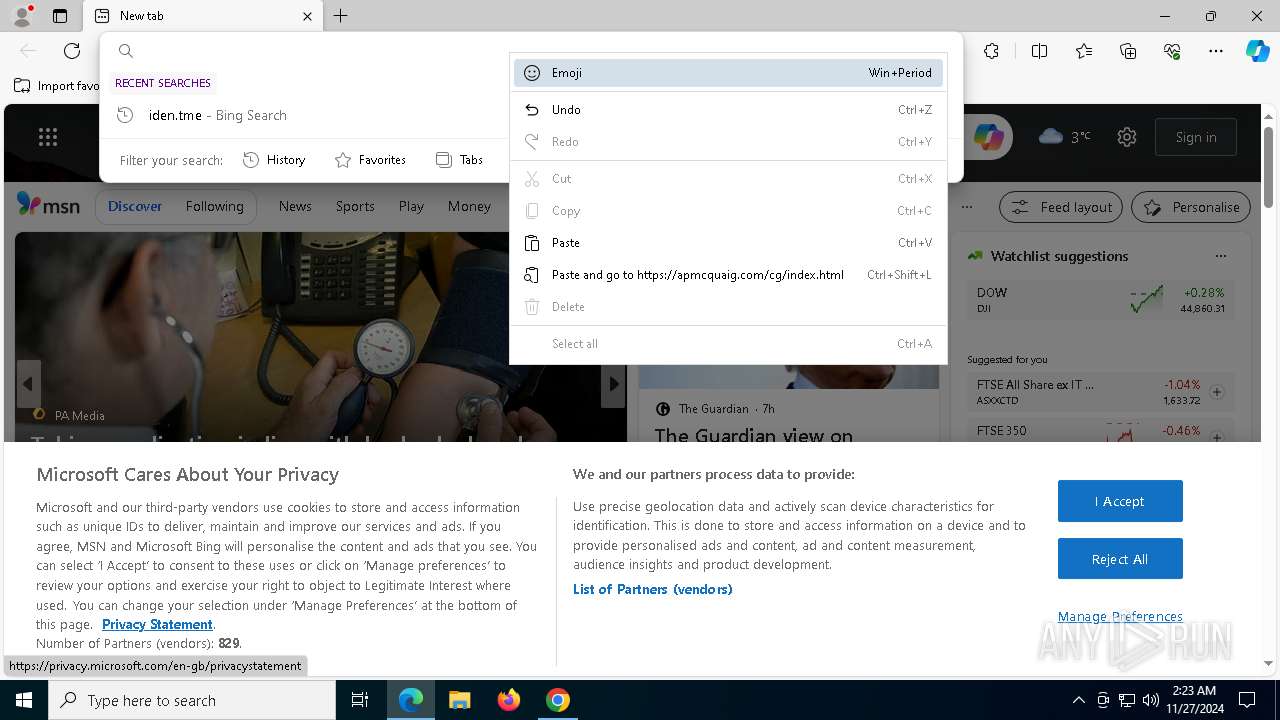The width and height of the screenshot is (1280, 720).
Task: Open MSN page settings gear
Action: click(1127, 137)
